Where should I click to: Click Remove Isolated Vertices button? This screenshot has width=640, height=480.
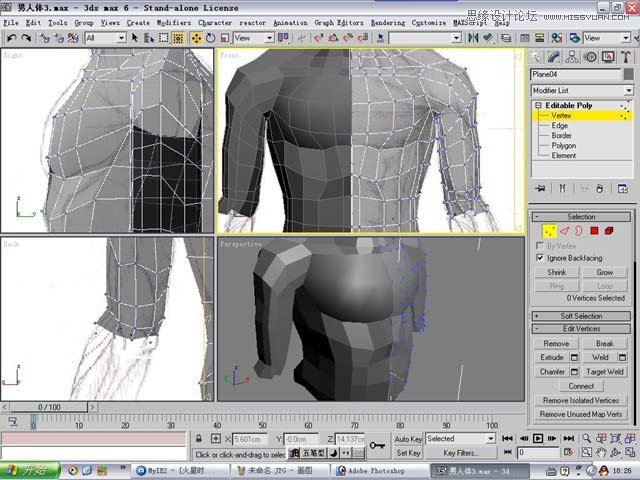click(x=581, y=400)
